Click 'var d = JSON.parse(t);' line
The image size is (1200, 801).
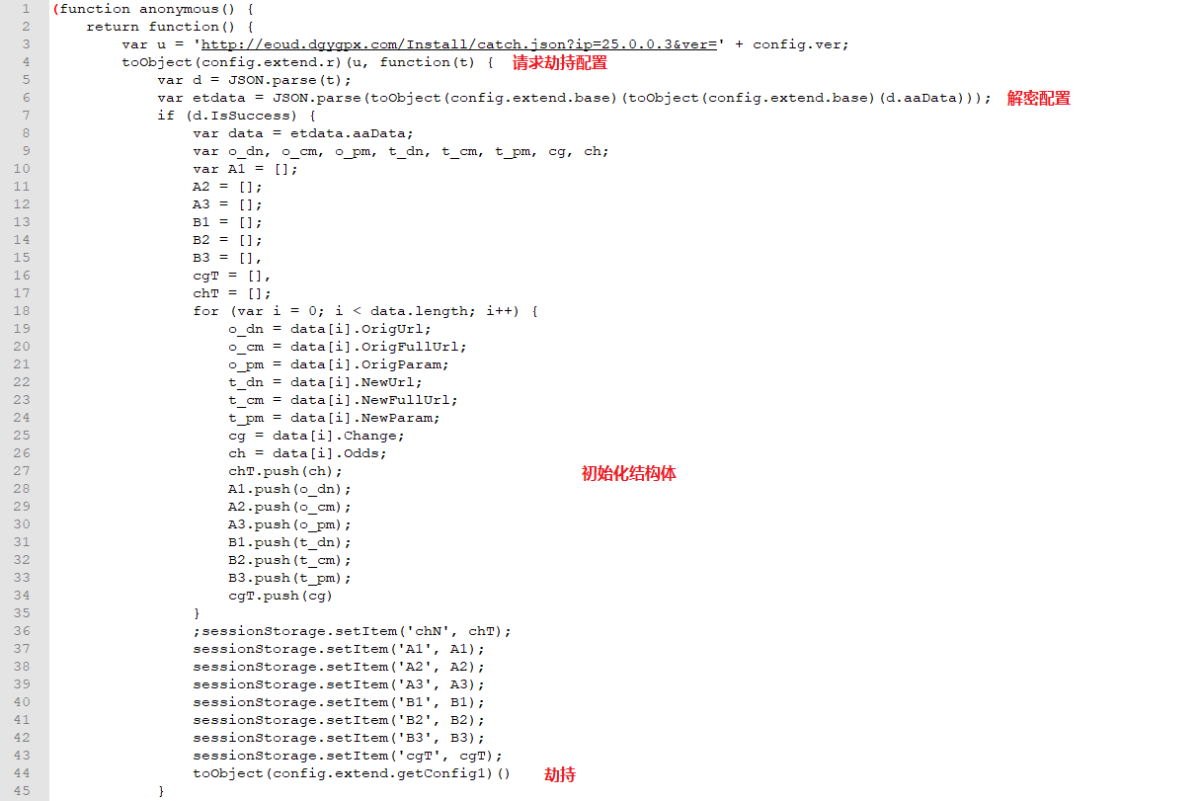[255, 80]
